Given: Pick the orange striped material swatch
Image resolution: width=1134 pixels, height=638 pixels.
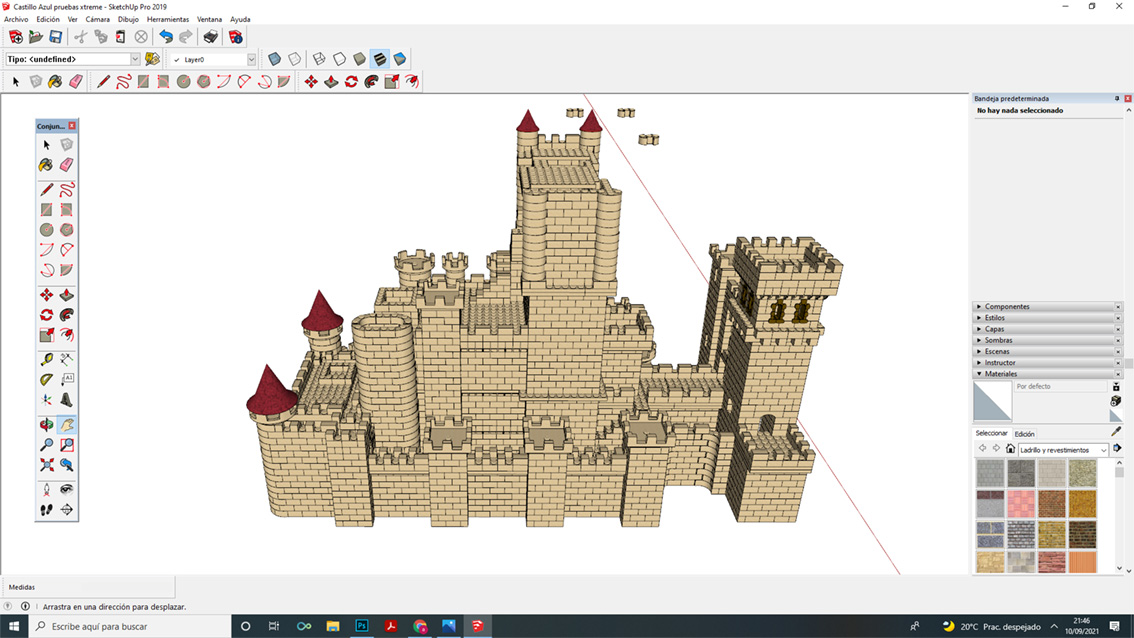Looking at the screenshot, I should [x=1083, y=562].
